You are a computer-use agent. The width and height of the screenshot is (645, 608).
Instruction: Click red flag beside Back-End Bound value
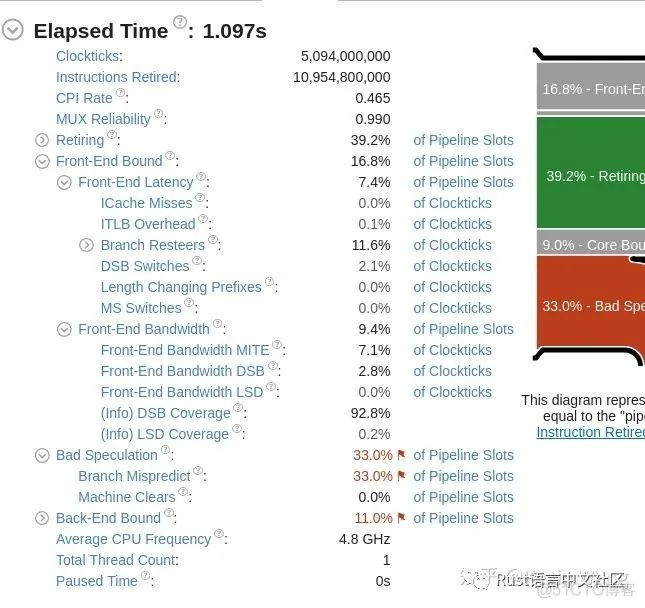click(401, 518)
